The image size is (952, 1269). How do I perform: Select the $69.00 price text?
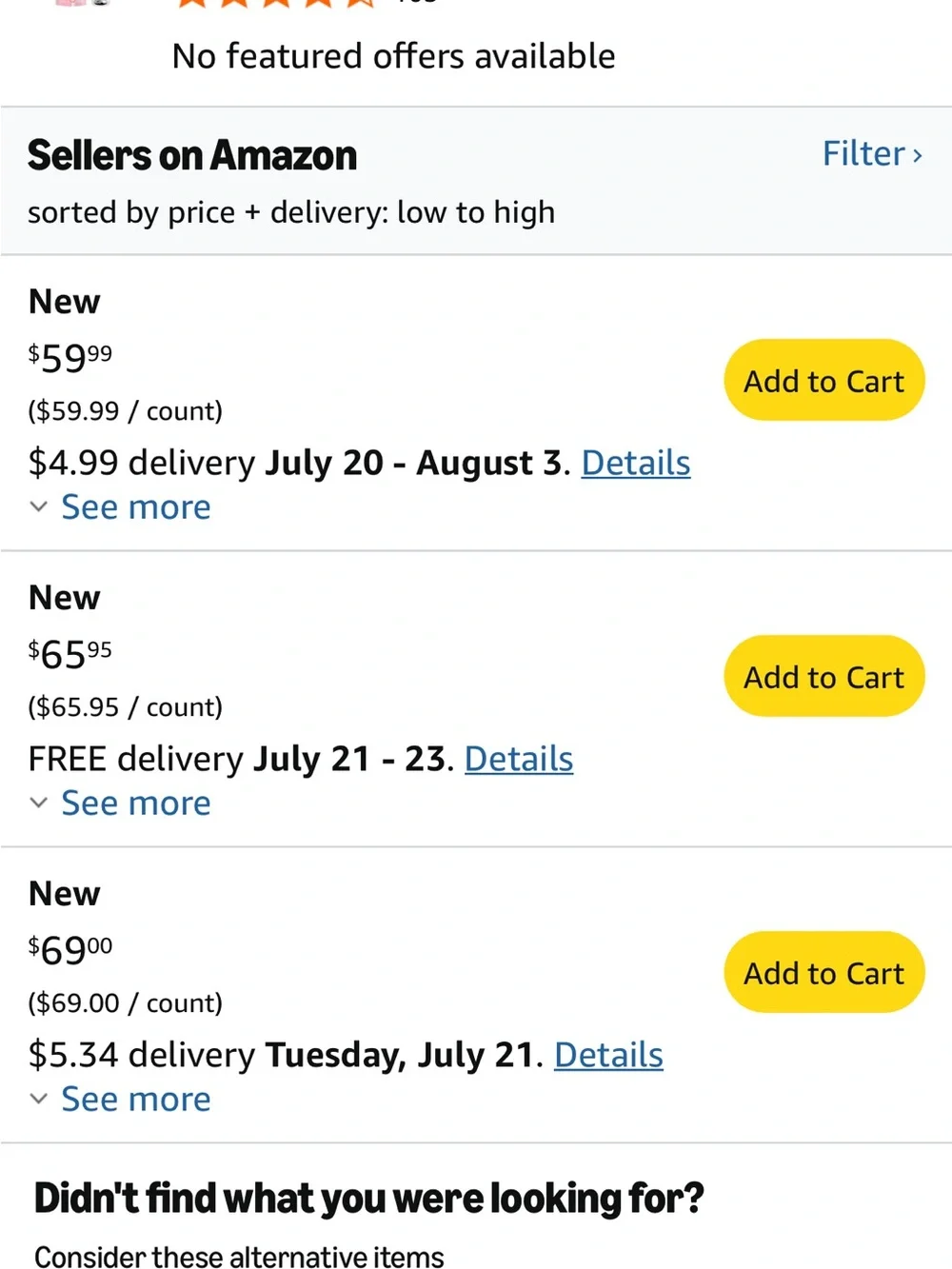(70, 950)
